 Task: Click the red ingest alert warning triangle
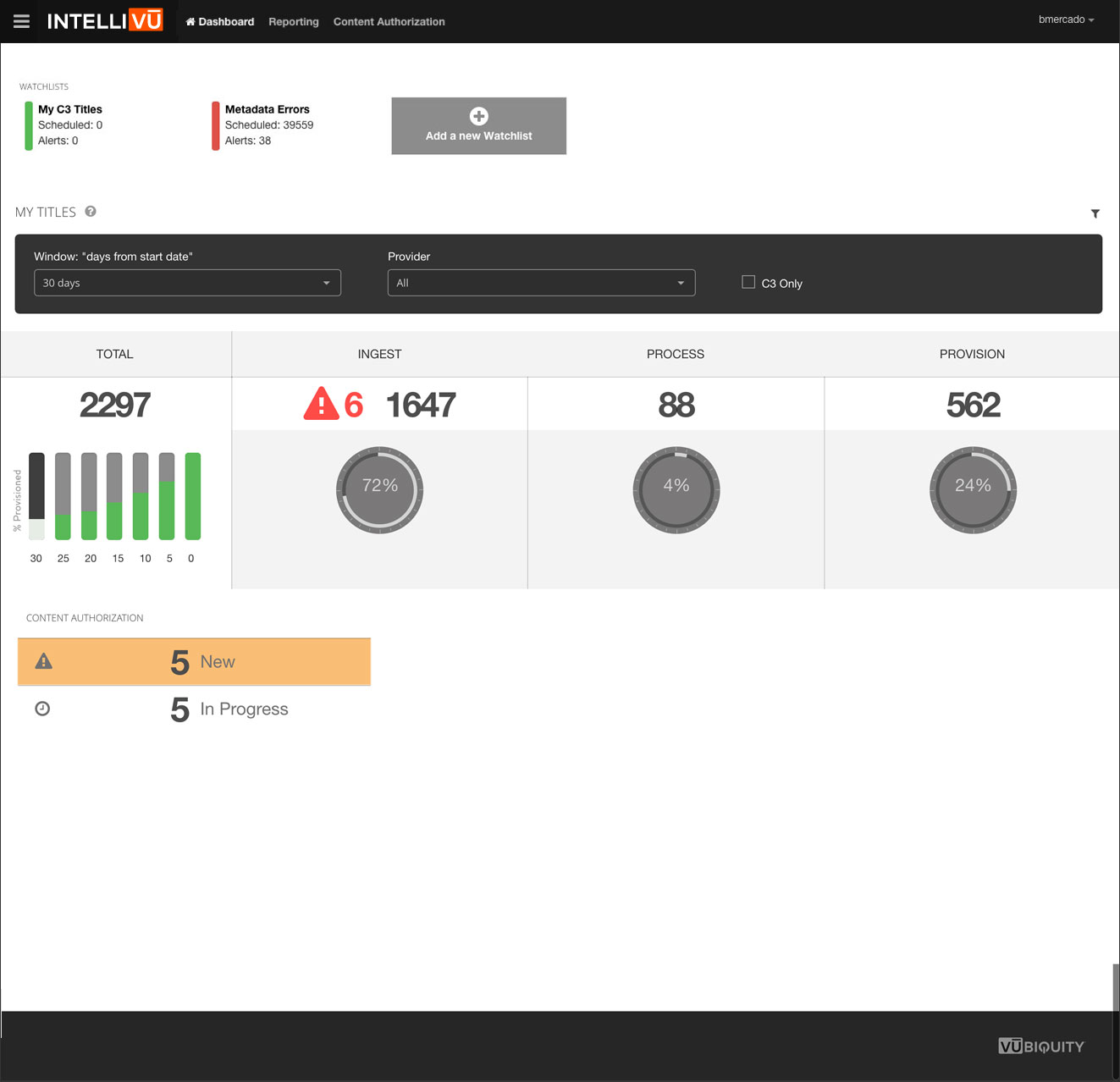(x=321, y=404)
